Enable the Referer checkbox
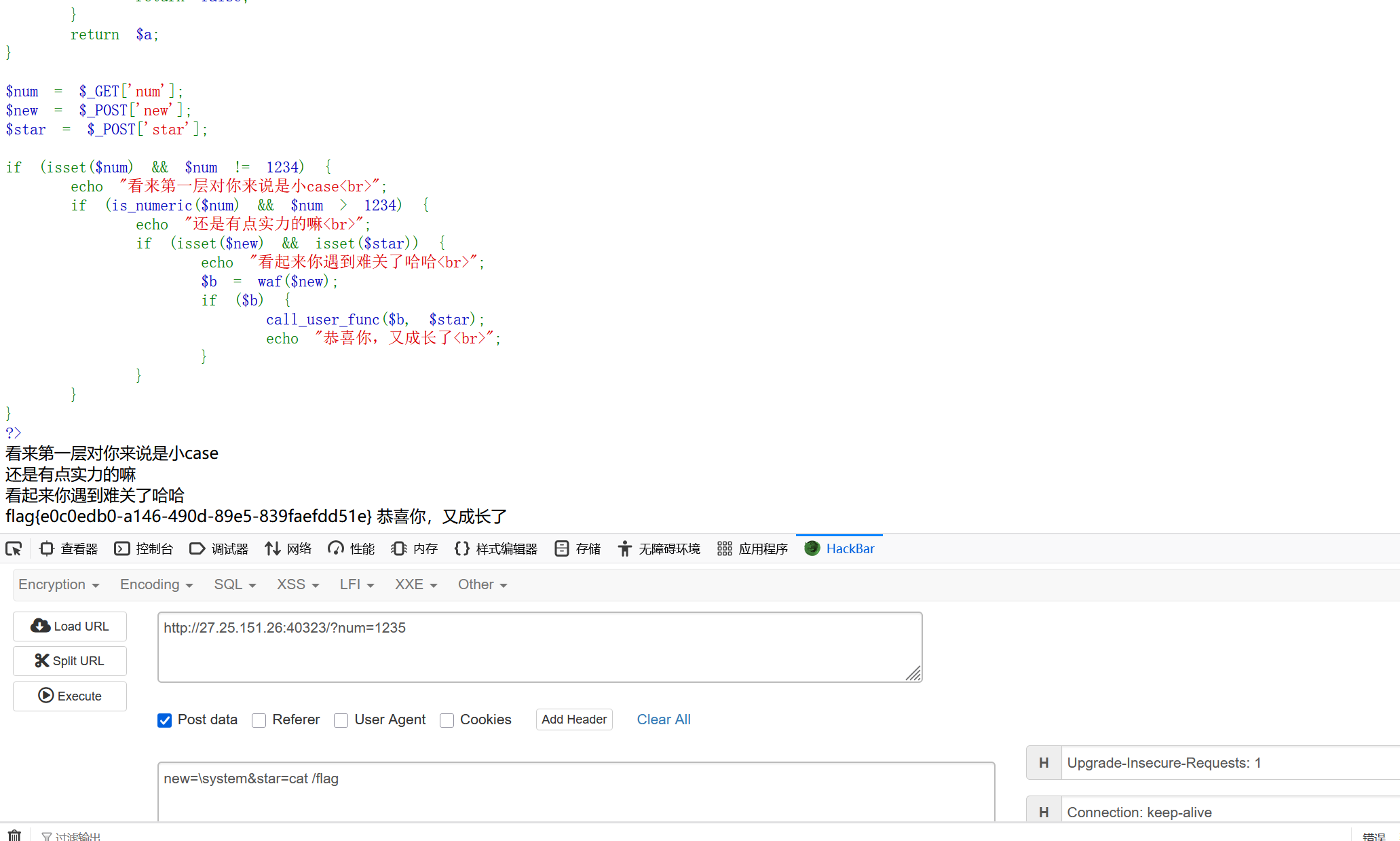 (259, 720)
